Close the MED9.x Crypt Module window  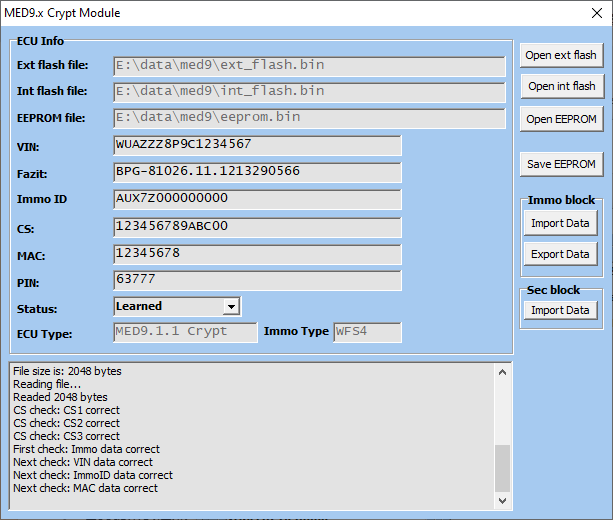click(x=589, y=13)
